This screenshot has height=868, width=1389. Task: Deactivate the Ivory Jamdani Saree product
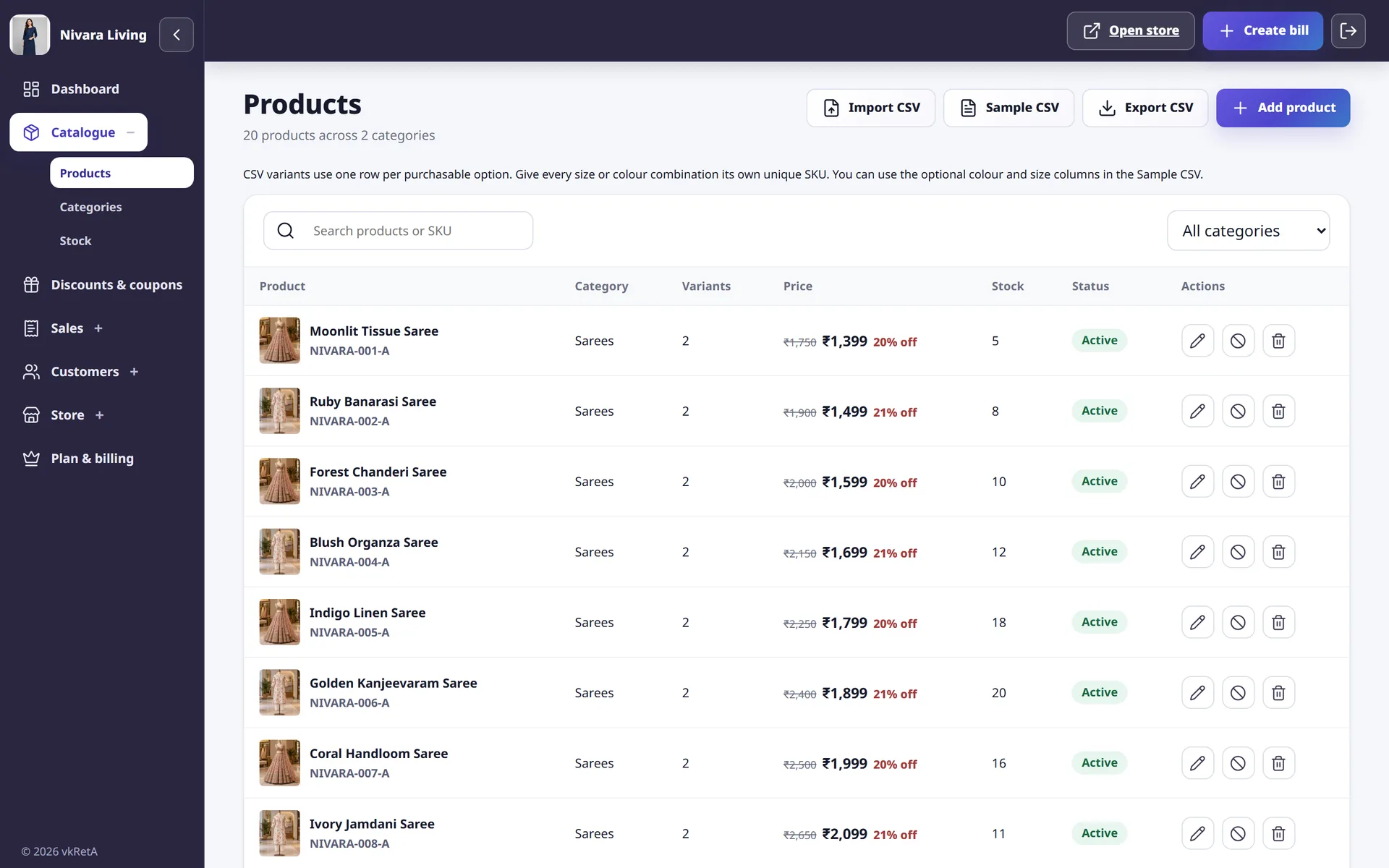(1238, 833)
